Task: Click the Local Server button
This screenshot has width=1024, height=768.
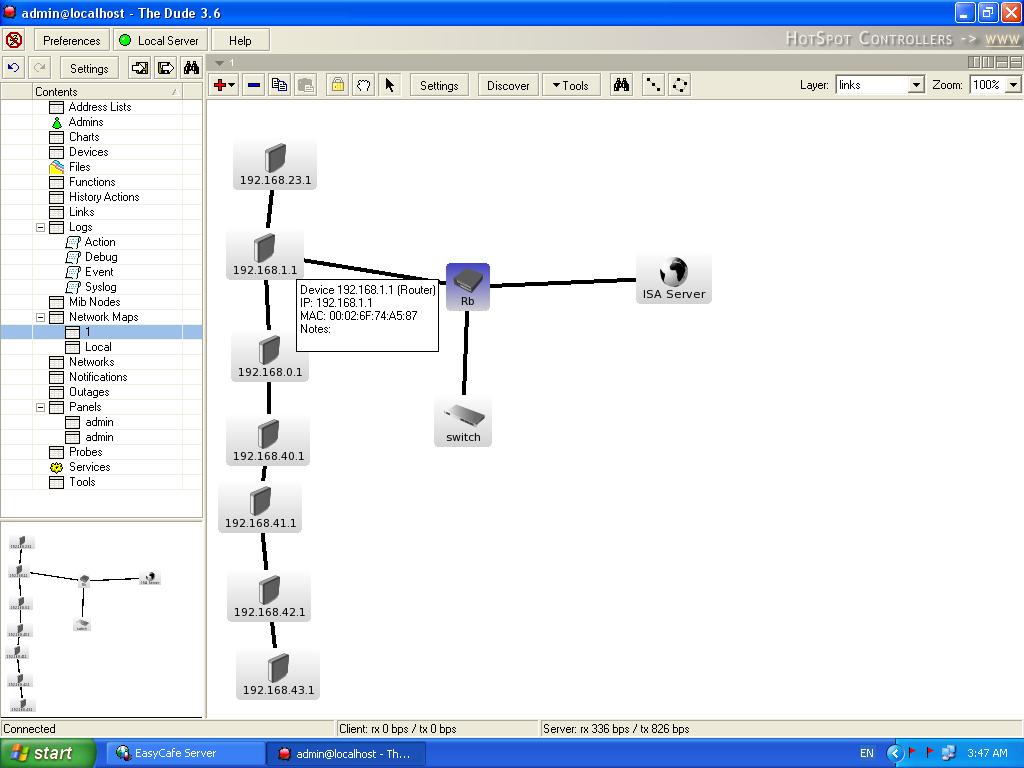Action: pos(160,40)
